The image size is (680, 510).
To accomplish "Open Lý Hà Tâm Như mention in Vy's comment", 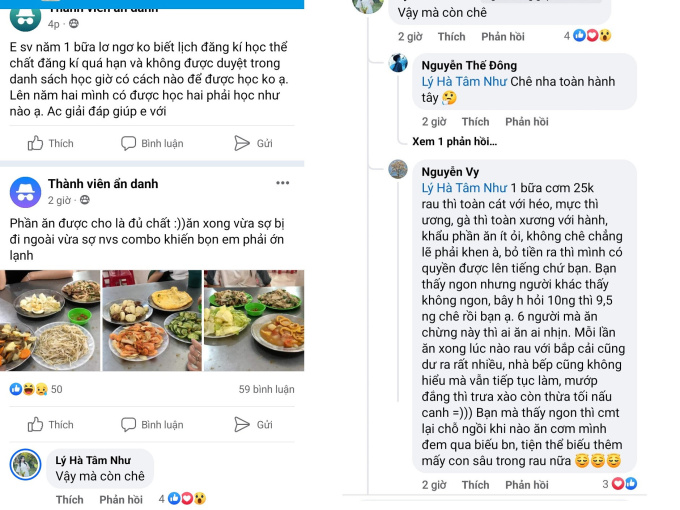I will pos(464,188).
